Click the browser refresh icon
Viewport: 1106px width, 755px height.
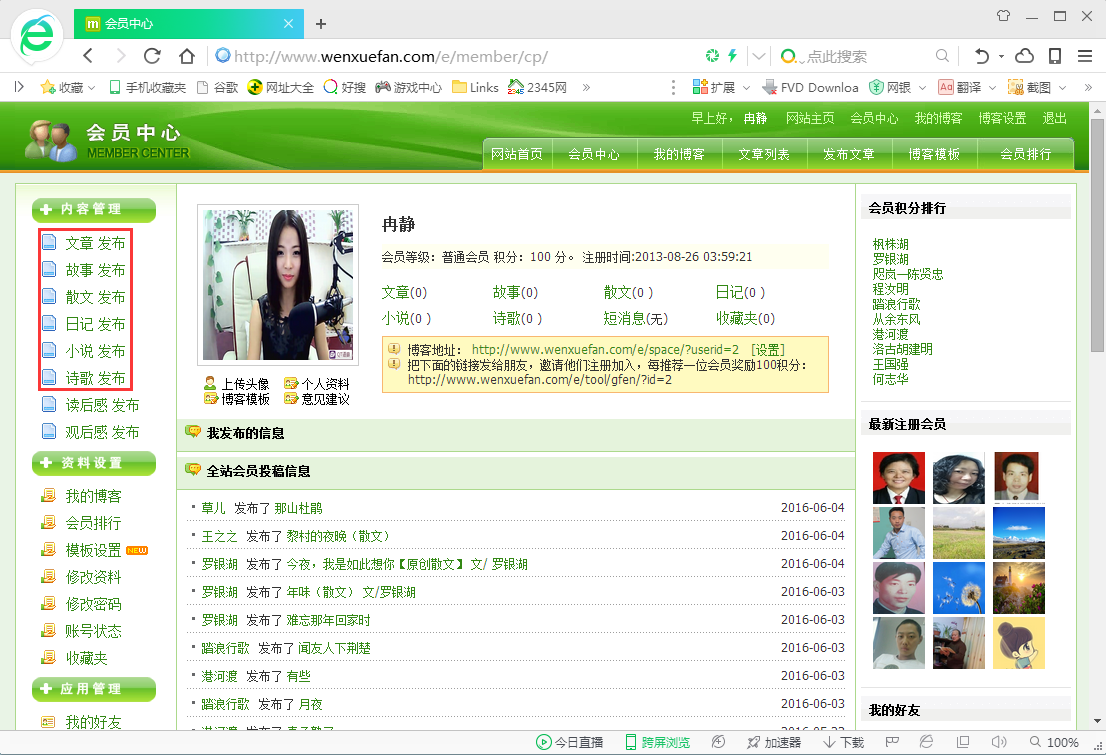(152, 56)
